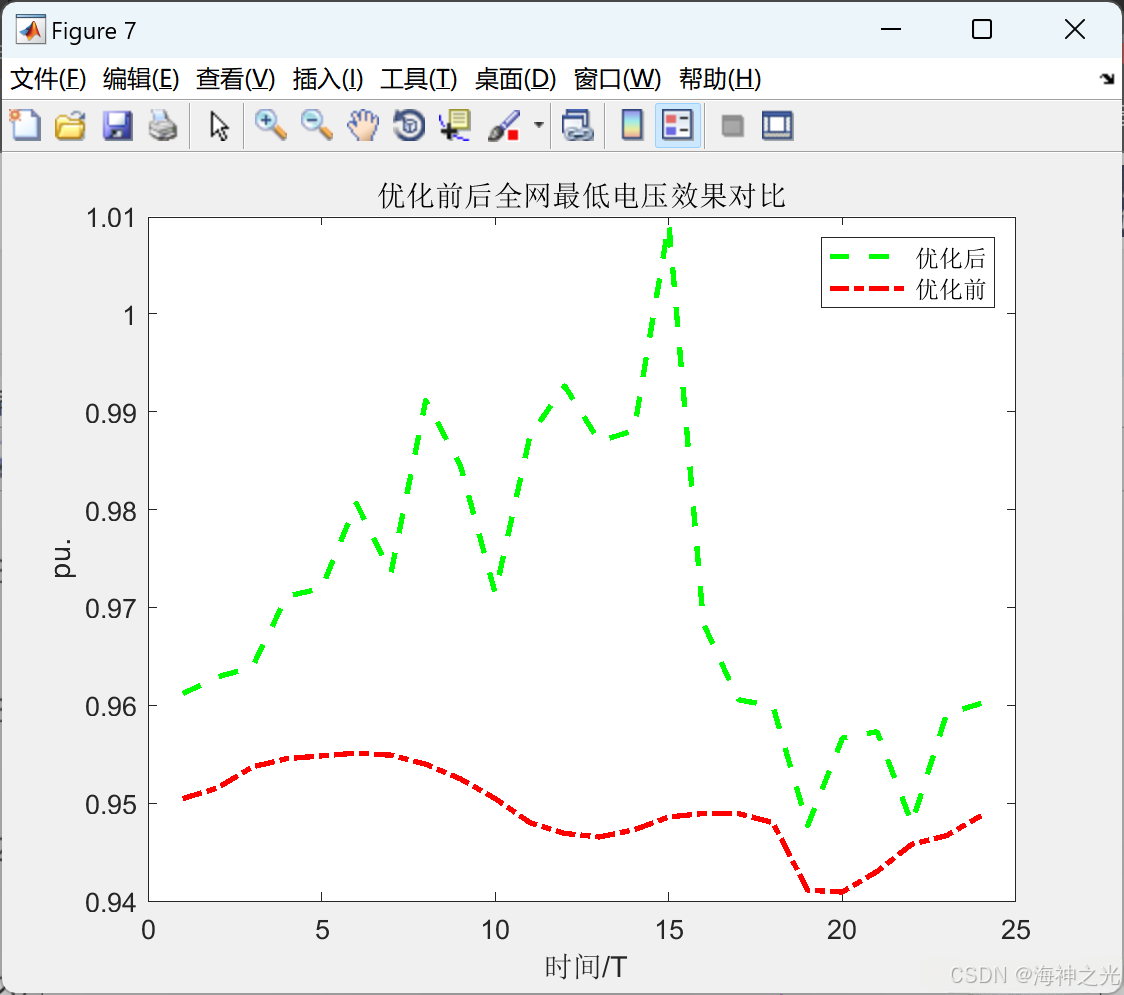Activate the Zoom Out magnifier tool
Viewport: 1124px width, 995px height.
[316, 125]
